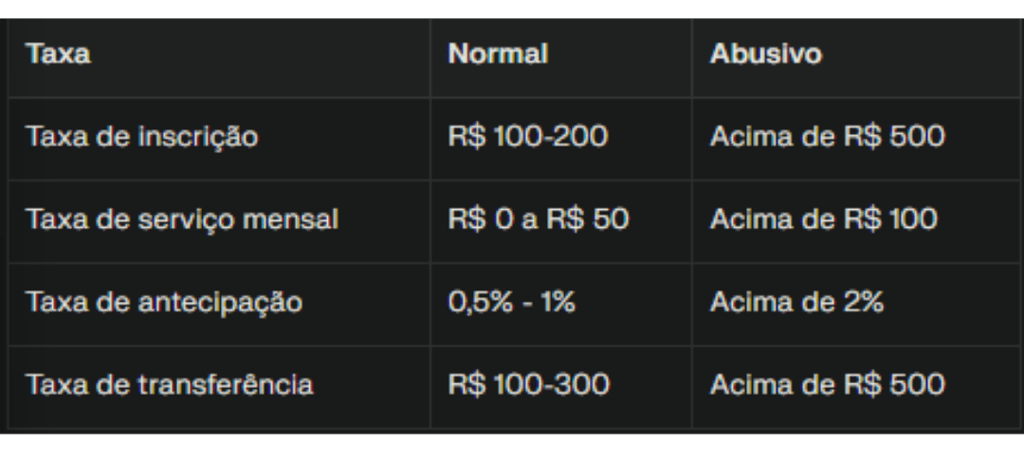Select the Taxa de inscrição label cell
Screen dimensions: 1024x453
click(x=143, y=136)
